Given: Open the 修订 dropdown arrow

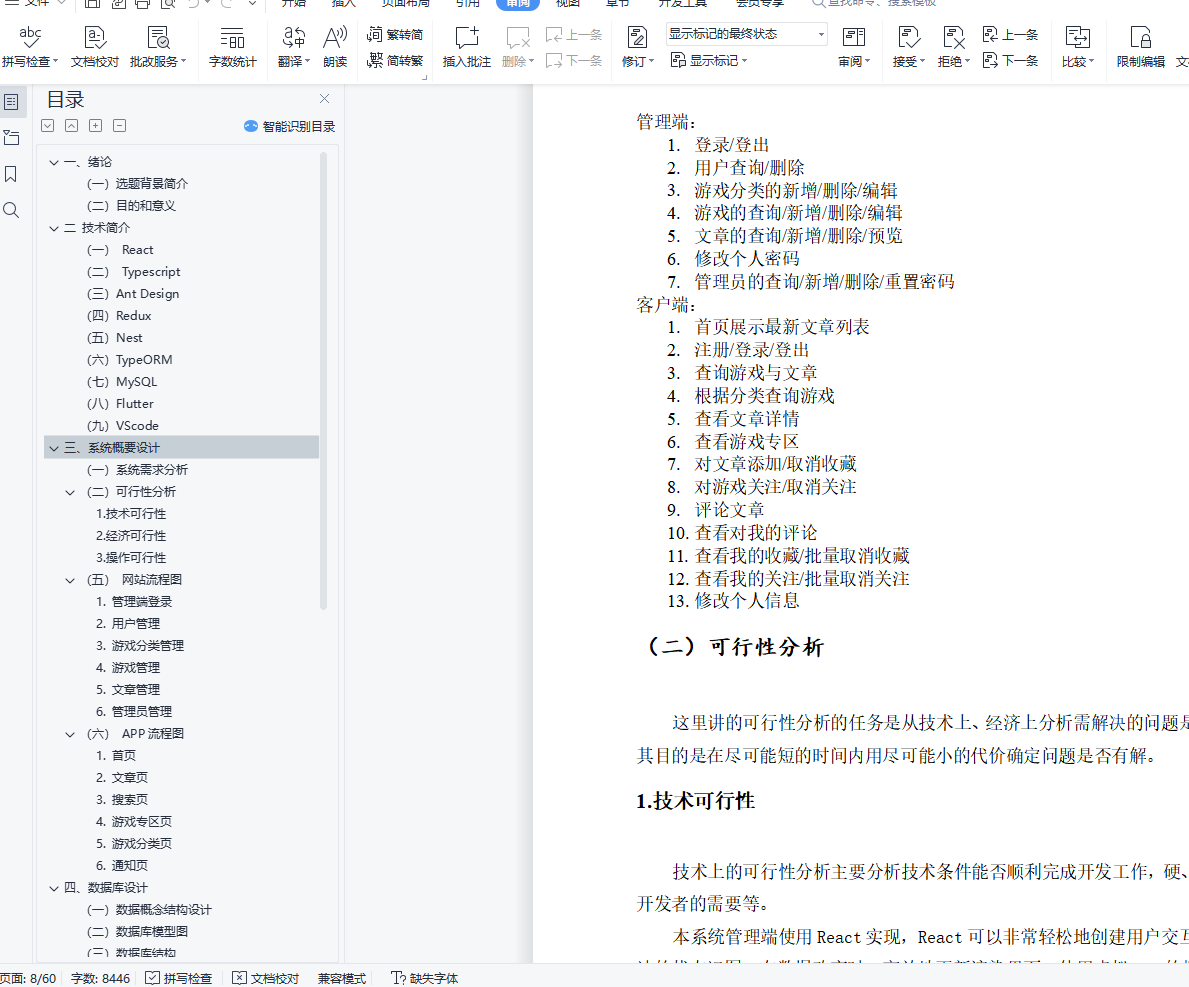Looking at the screenshot, I should coord(651,61).
